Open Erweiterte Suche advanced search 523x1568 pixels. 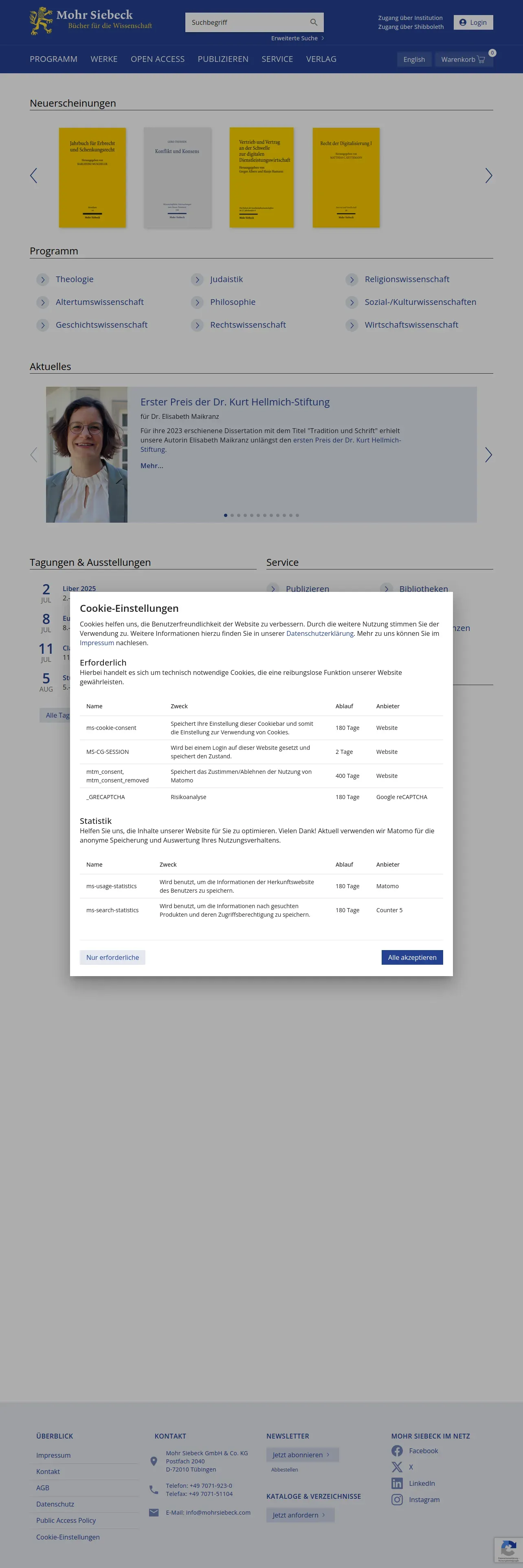298,38
